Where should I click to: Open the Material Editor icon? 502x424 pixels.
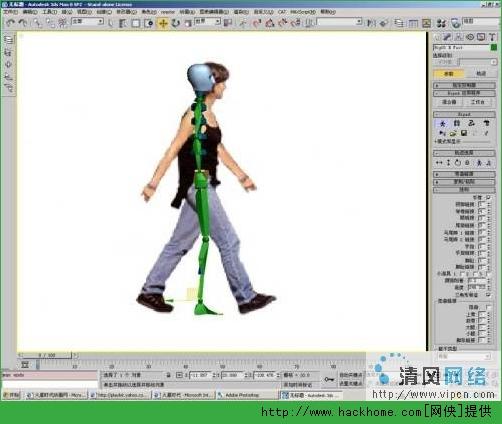[441, 23]
